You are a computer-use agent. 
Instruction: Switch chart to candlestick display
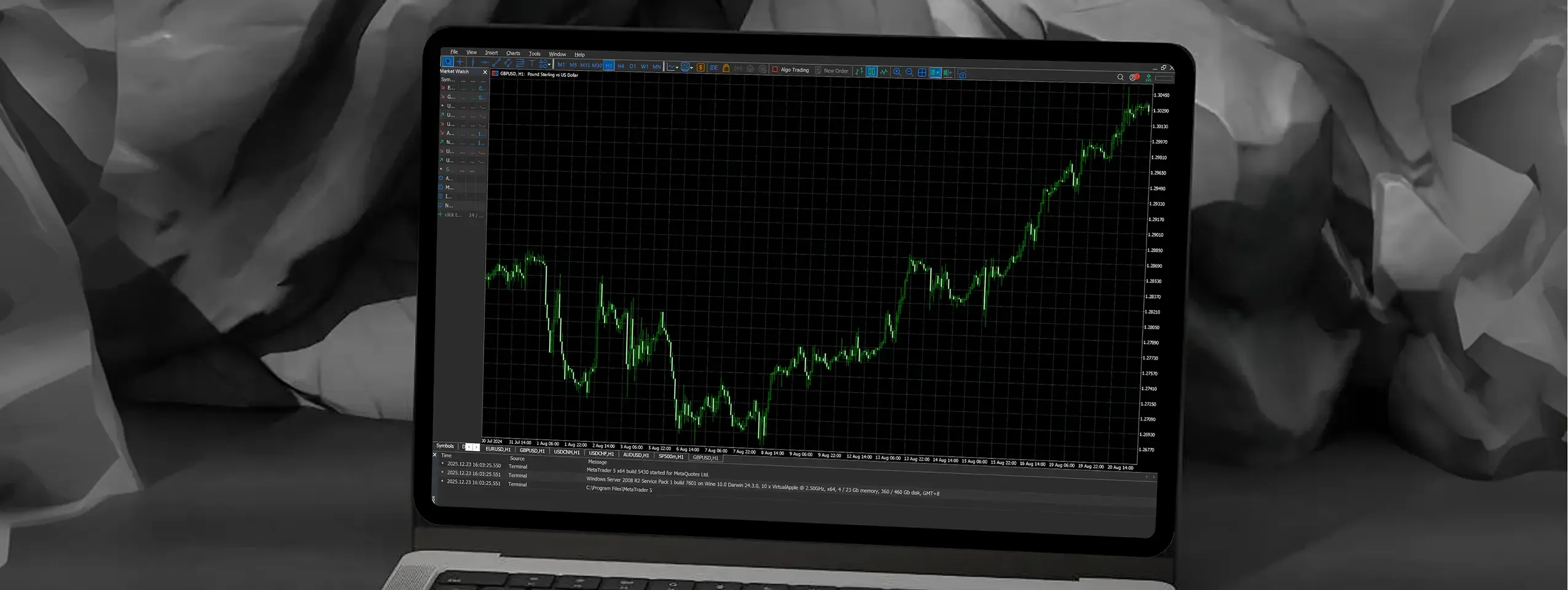[871, 71]
